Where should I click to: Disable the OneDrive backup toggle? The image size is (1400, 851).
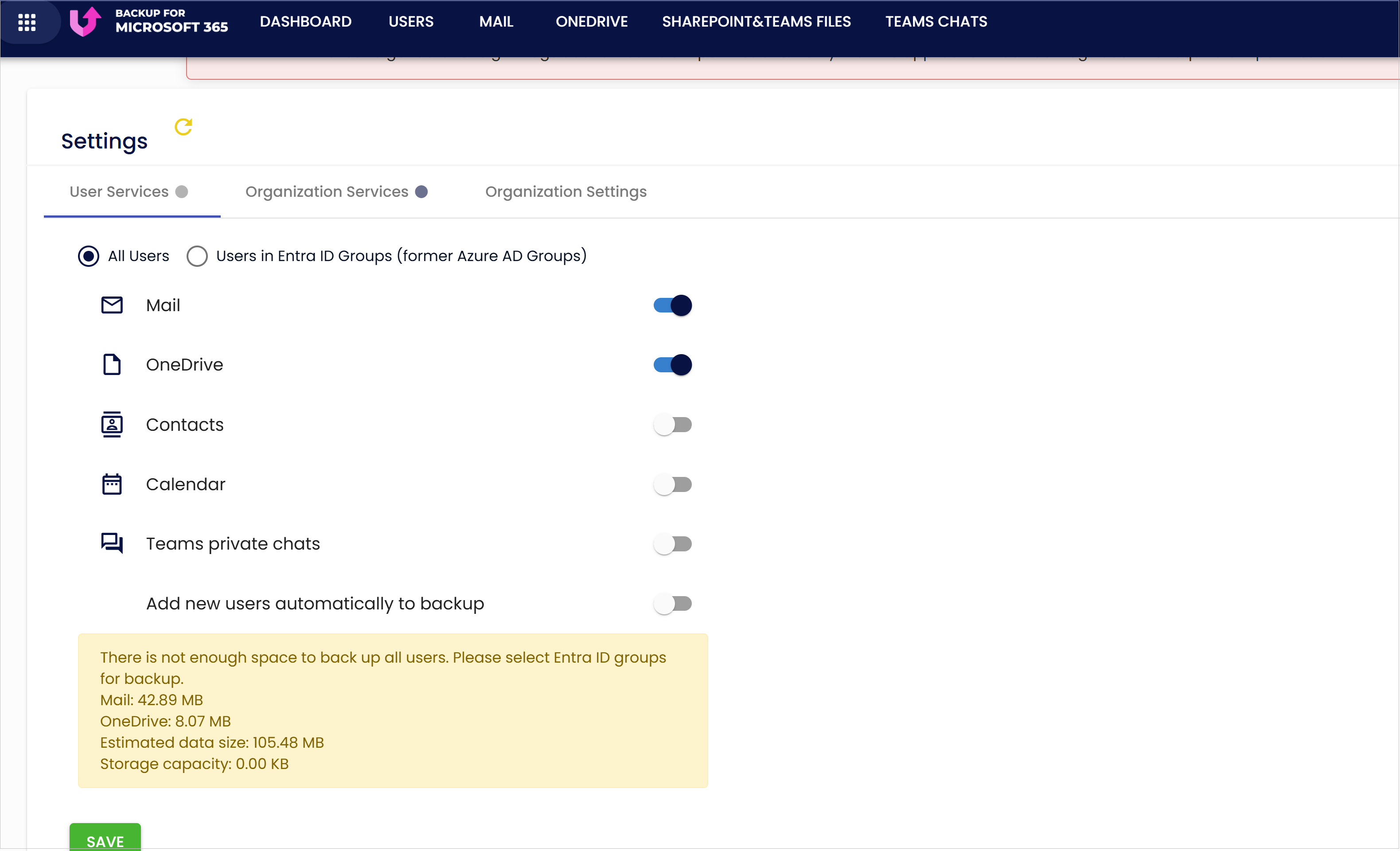tap(673, 365)
